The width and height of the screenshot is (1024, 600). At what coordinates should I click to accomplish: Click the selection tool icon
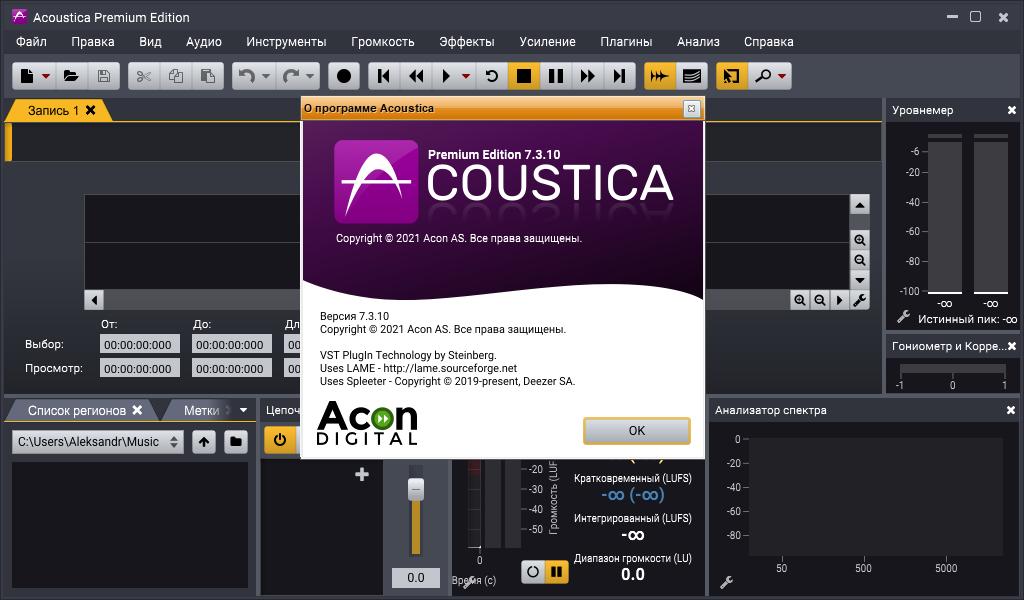(731, 76)
